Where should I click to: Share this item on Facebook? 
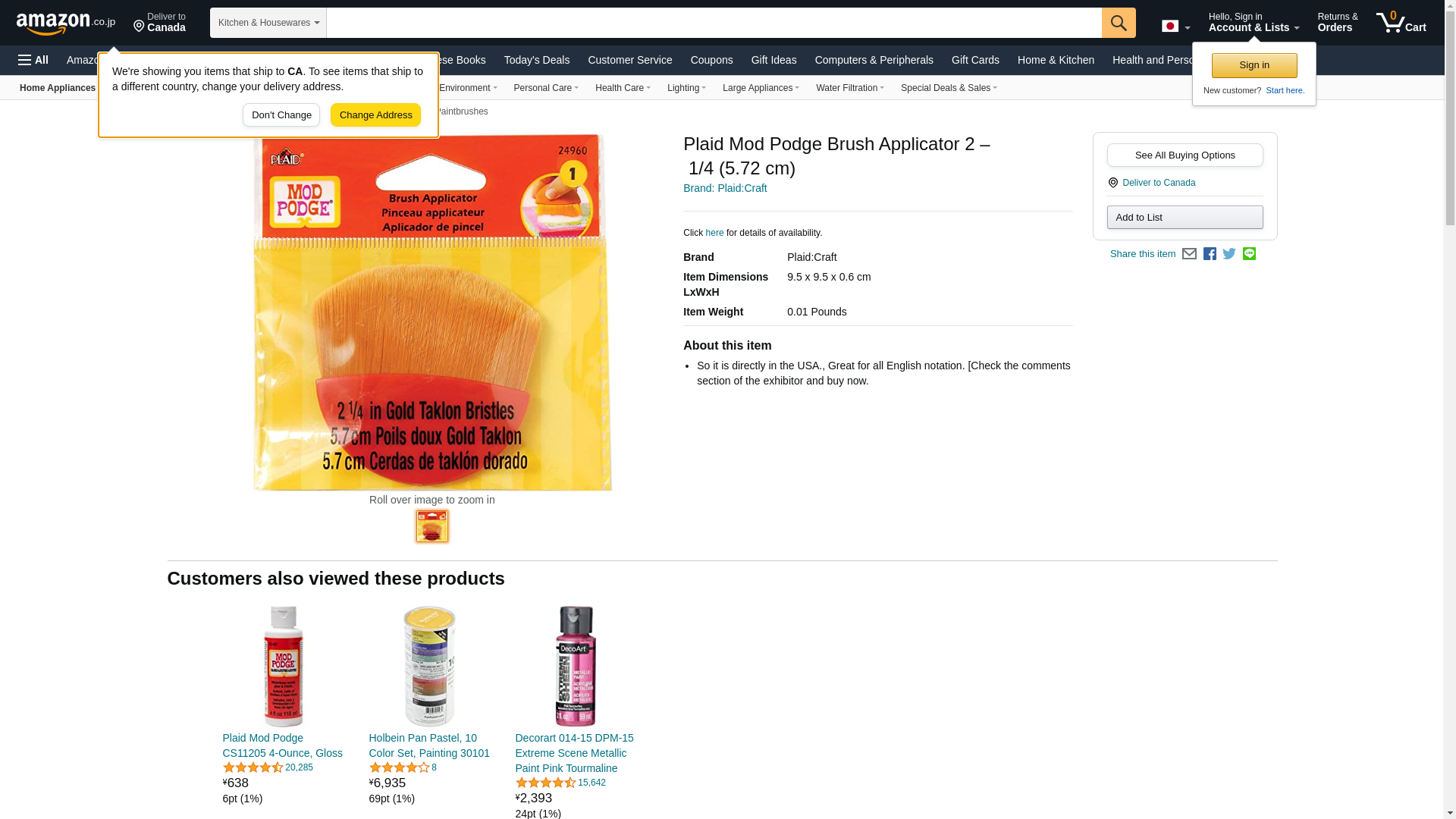tap(1210, 254)
